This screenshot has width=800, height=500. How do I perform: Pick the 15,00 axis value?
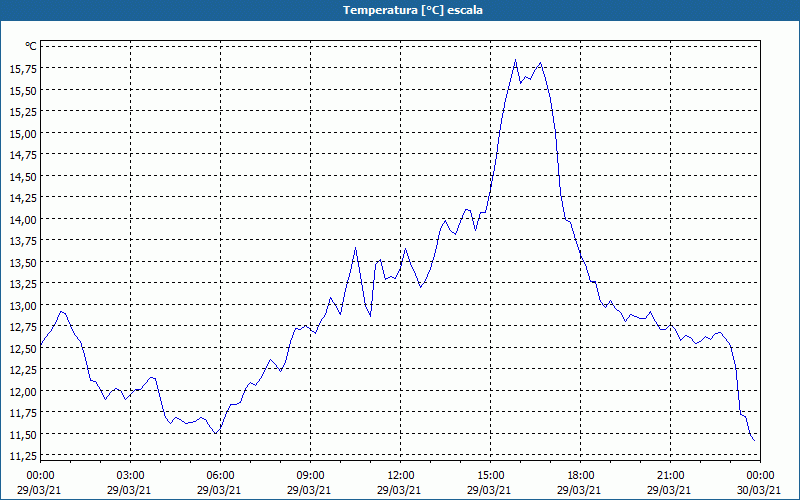pos(23,133)
